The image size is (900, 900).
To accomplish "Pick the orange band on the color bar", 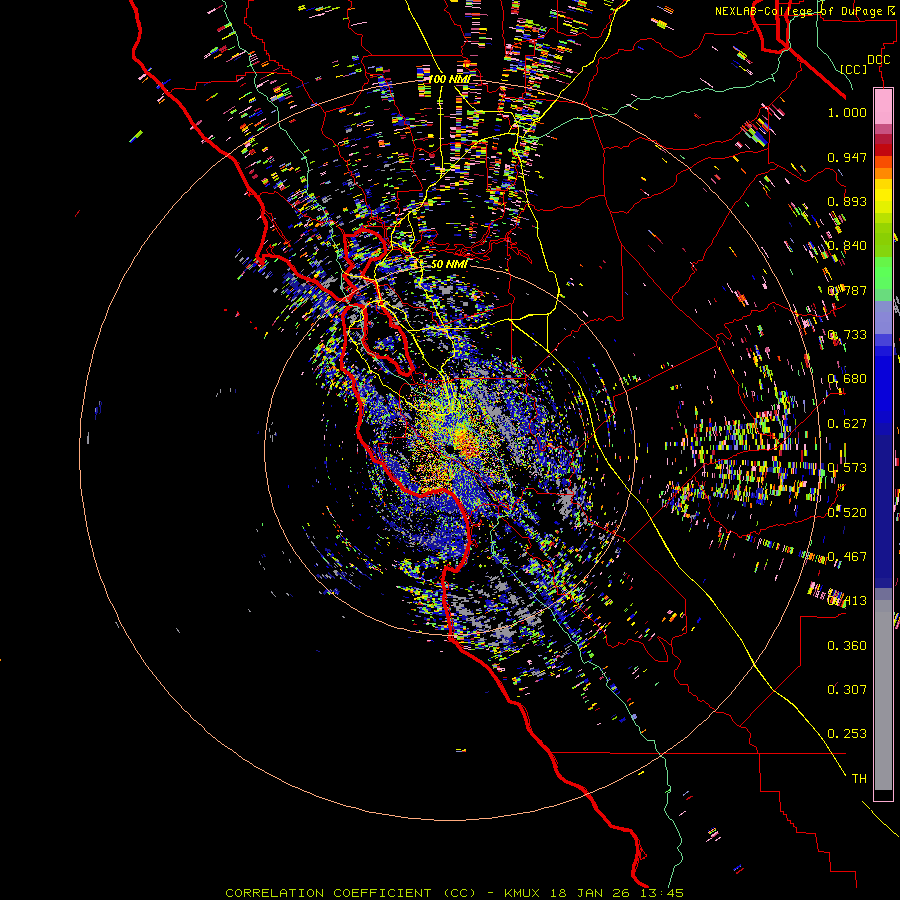I will coord(883,173).
